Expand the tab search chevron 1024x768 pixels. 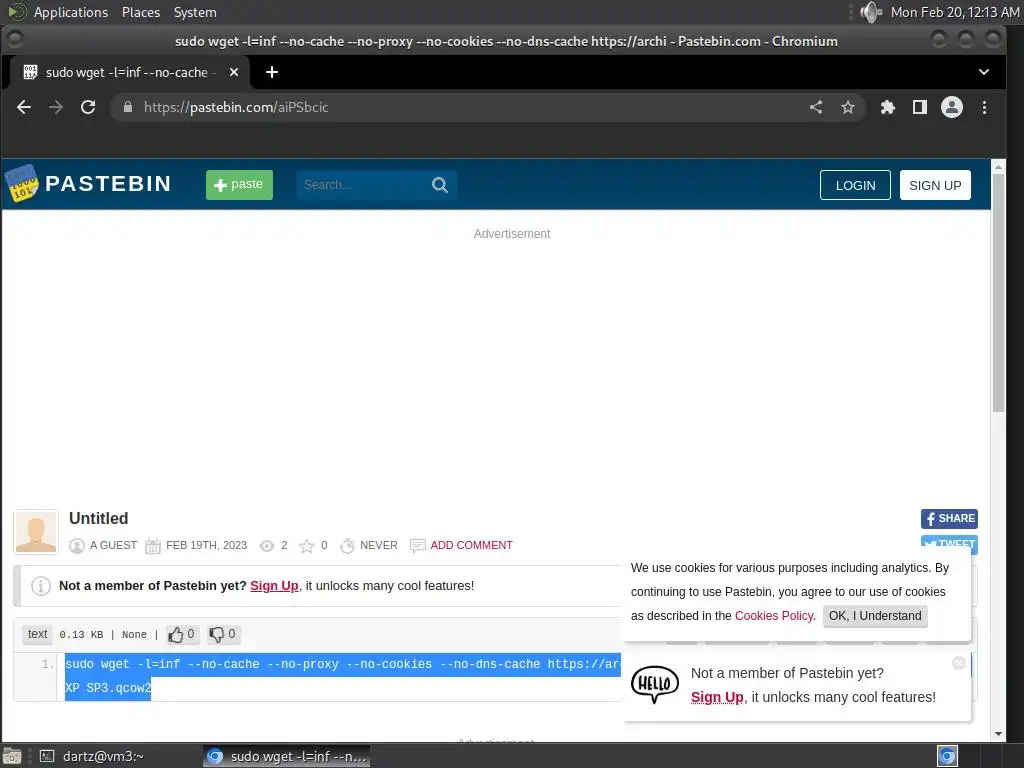tap(984, 72)
